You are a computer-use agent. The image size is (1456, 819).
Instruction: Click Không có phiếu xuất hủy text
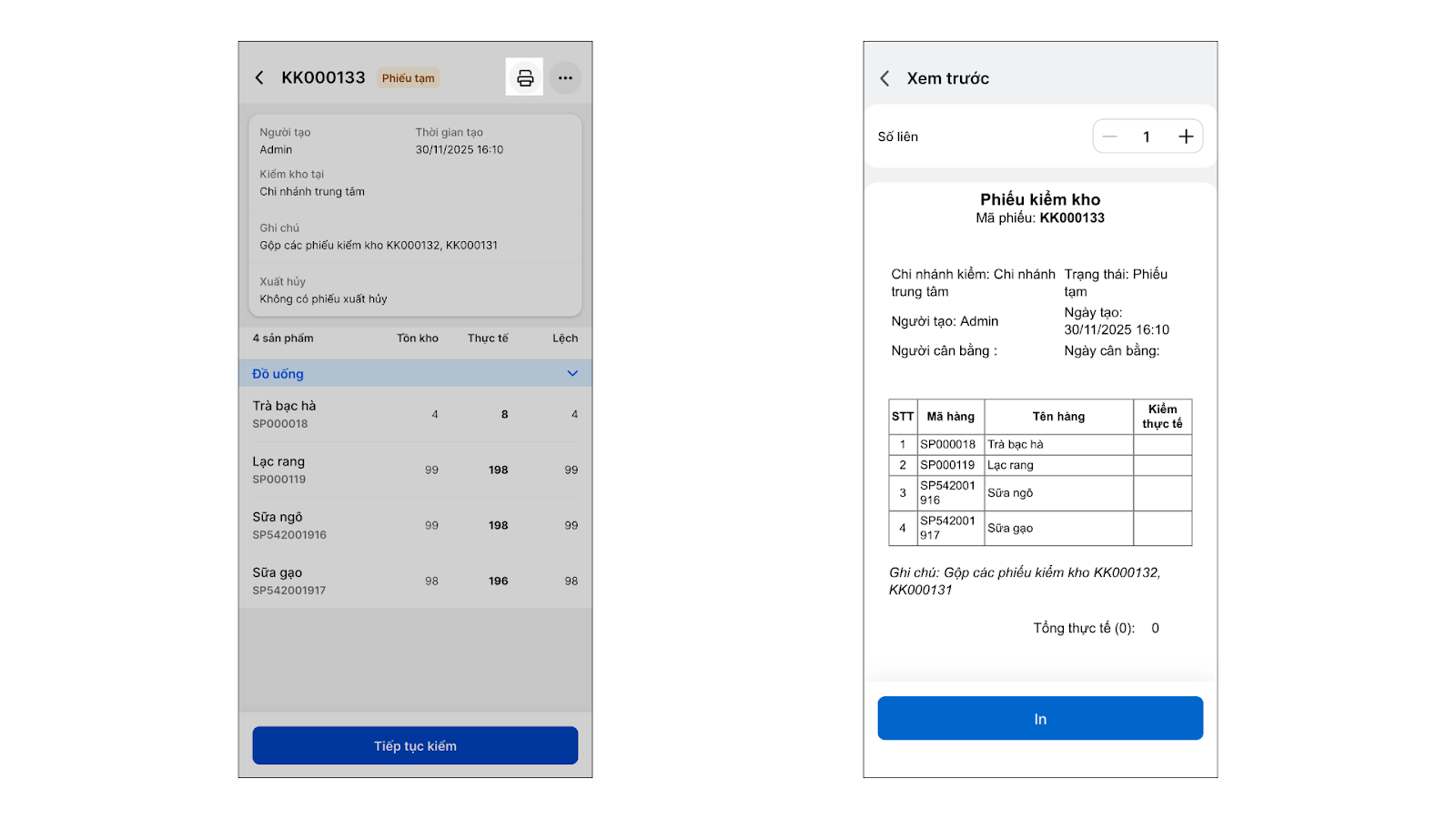[323, 298]
